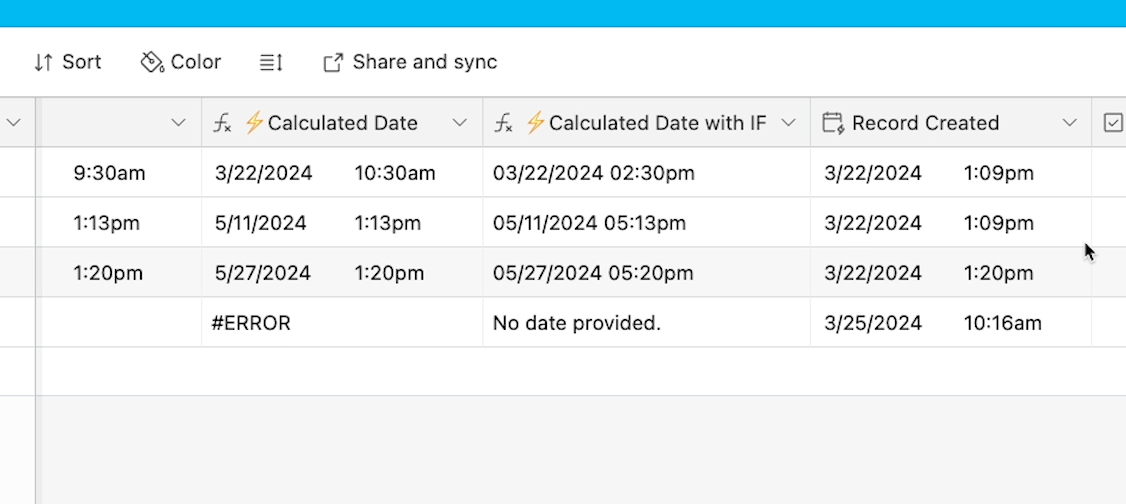Image resolution: width=1126 pixels, height=504 pixels.
Task: Click the formula icon of Calculated Date with IF
Action: [504, 123]
